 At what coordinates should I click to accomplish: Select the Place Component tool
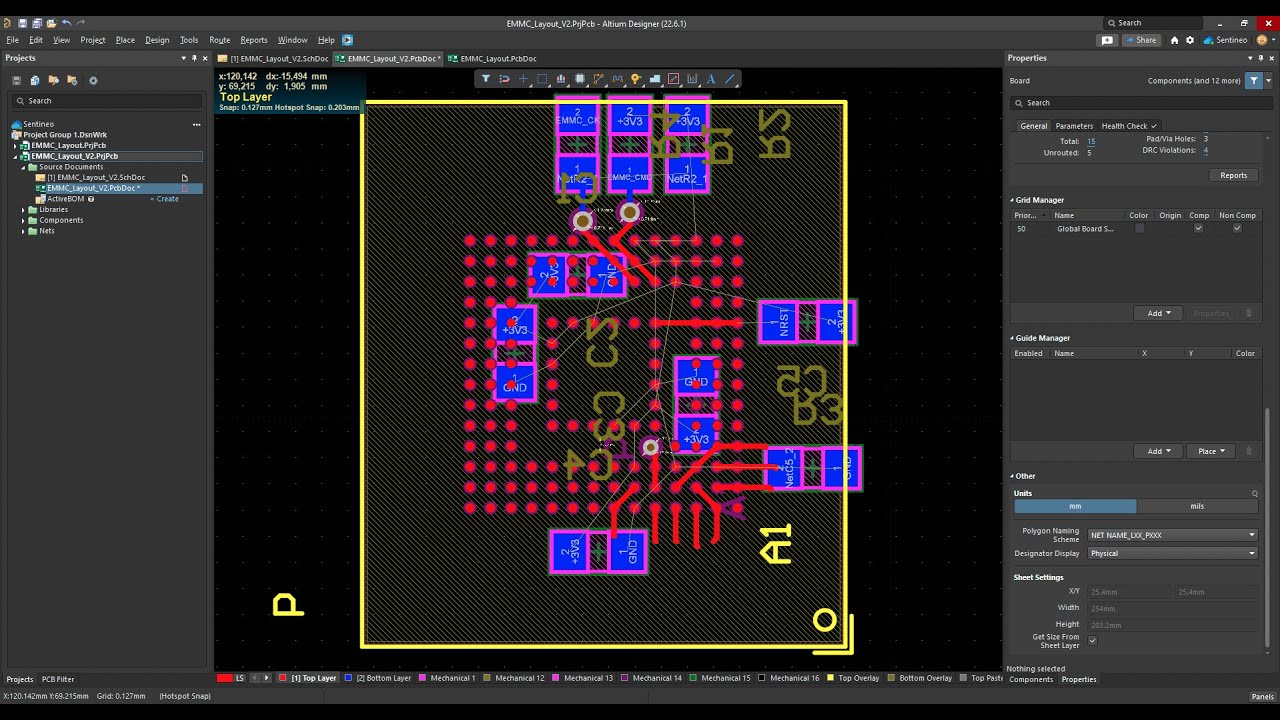(x=579, y=78)
